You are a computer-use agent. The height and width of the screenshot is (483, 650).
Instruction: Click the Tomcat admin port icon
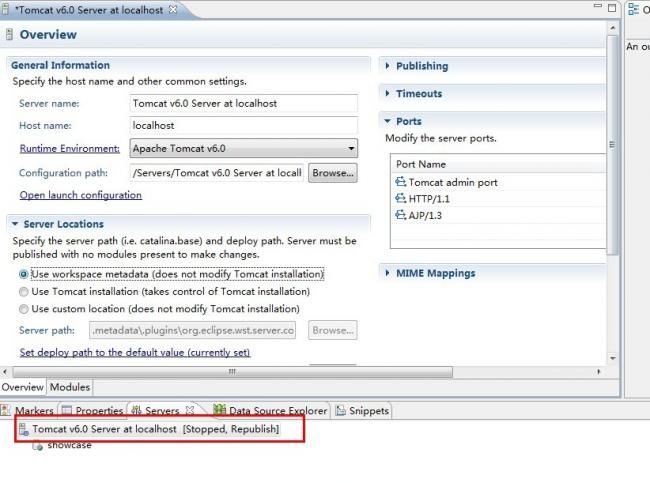coord(400,182)
